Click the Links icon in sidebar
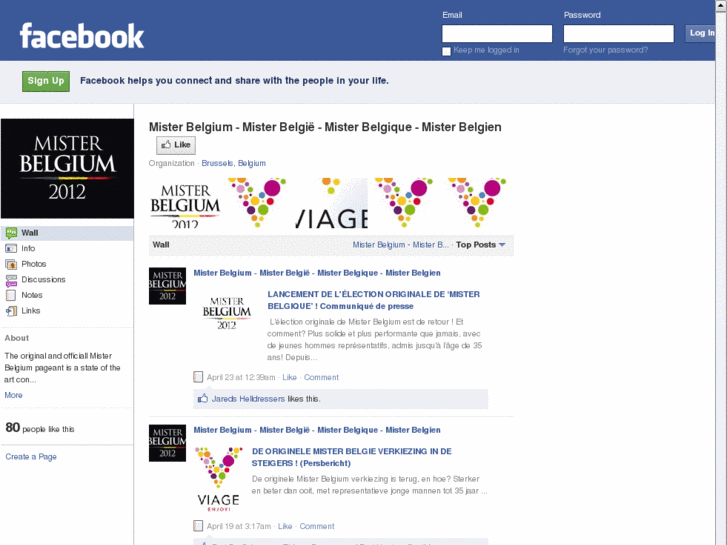 pyautogui.click(x=11, y=311)
